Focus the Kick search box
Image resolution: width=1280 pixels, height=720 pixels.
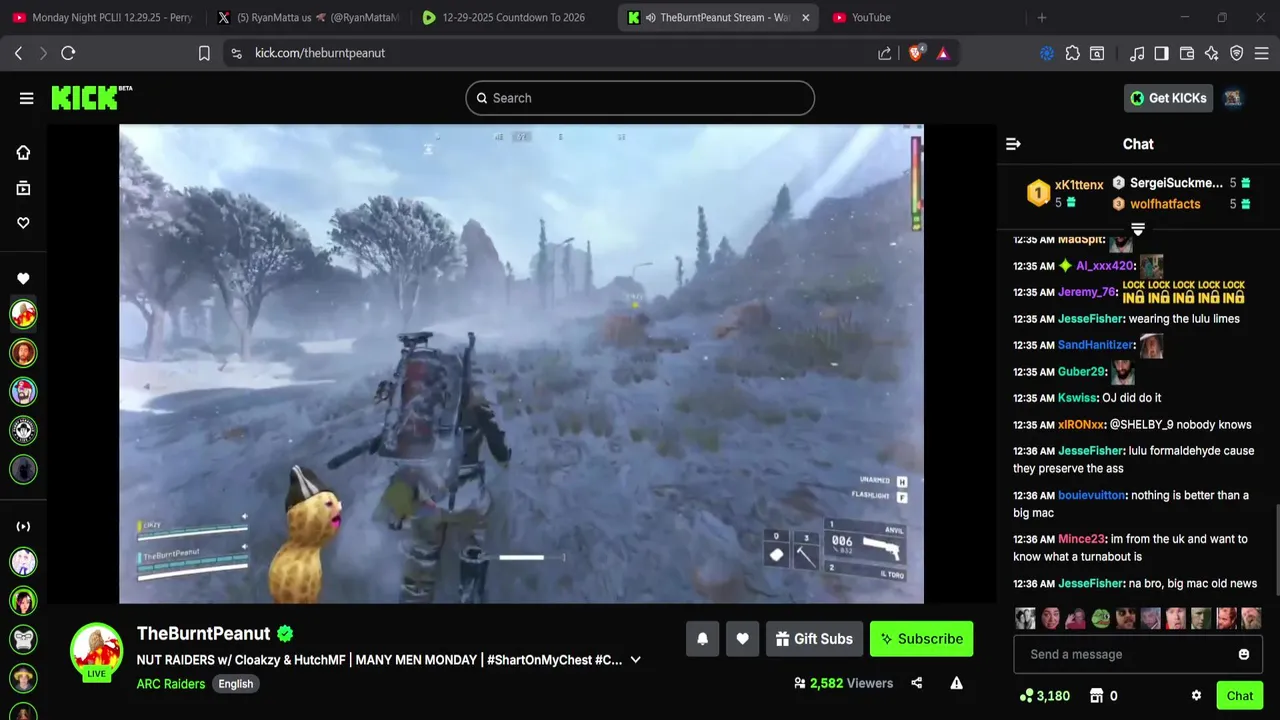coord(640,98)
